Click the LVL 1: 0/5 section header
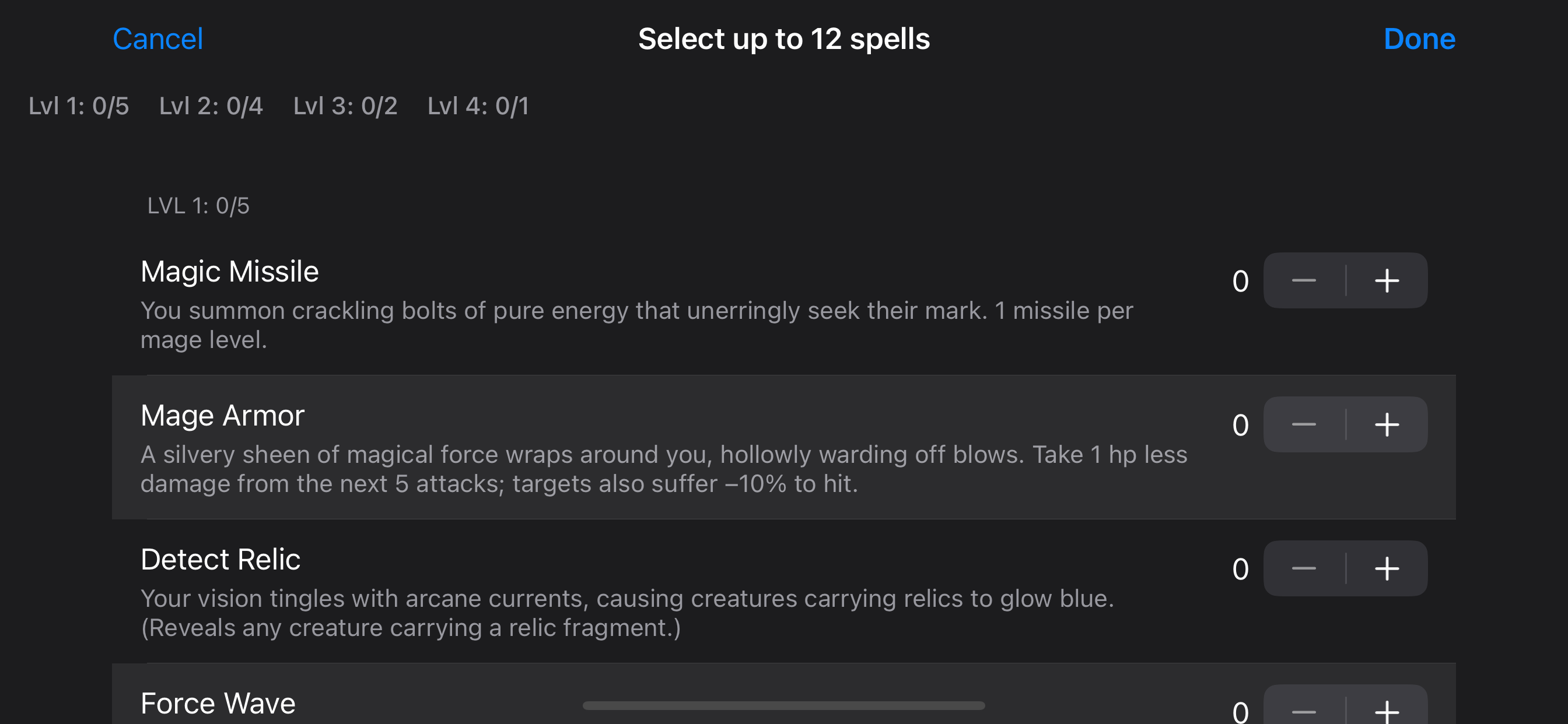 [198, 206]
